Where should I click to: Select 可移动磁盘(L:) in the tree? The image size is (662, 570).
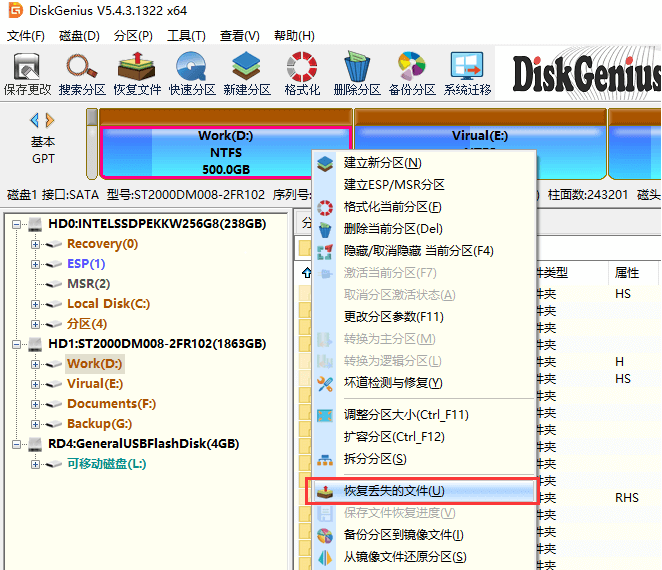(107, 464)
